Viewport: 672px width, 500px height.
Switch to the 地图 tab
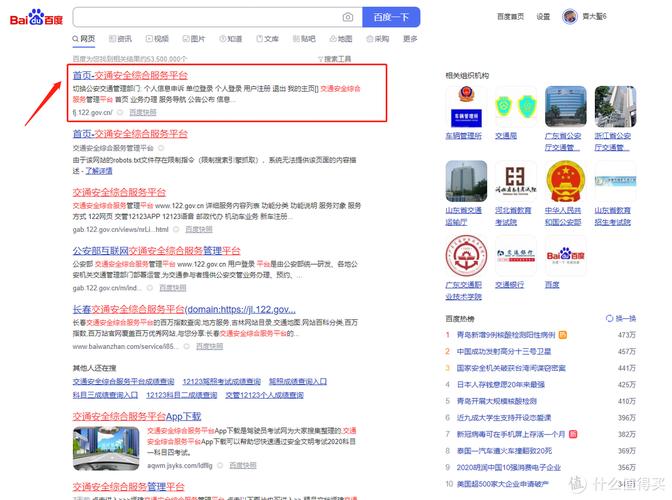(x=341, y=39)
